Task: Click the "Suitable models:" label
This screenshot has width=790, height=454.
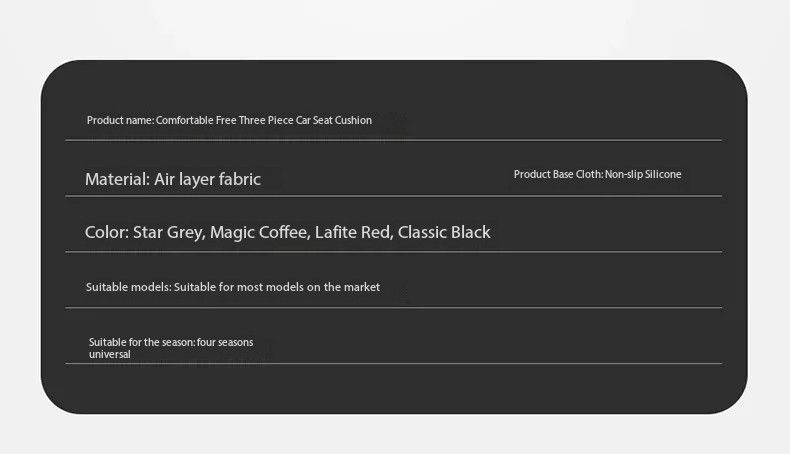Action: click(128, 287)
